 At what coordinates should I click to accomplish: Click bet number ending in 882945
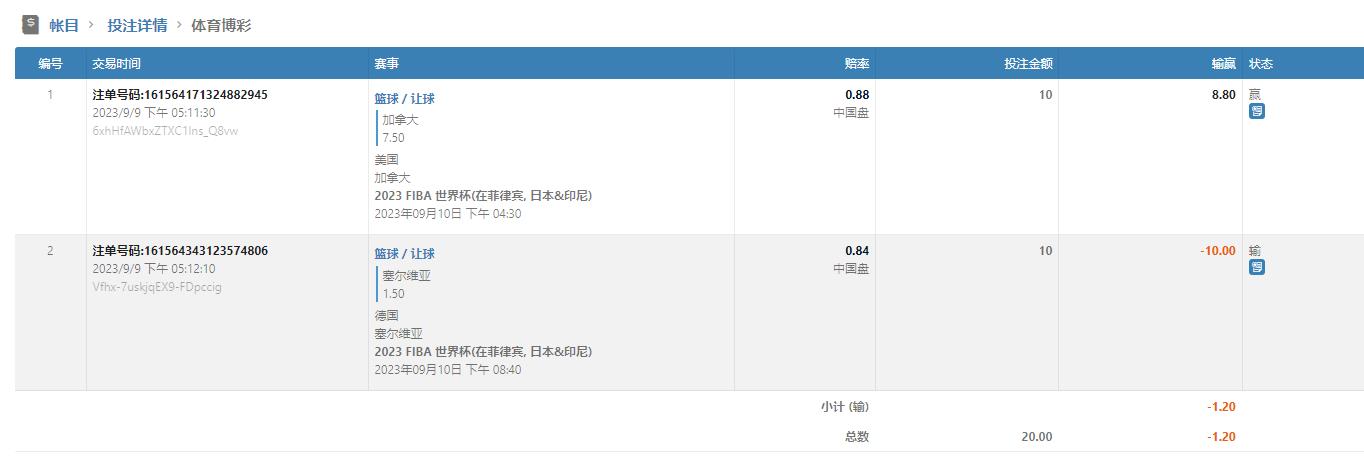pos(180,95)
